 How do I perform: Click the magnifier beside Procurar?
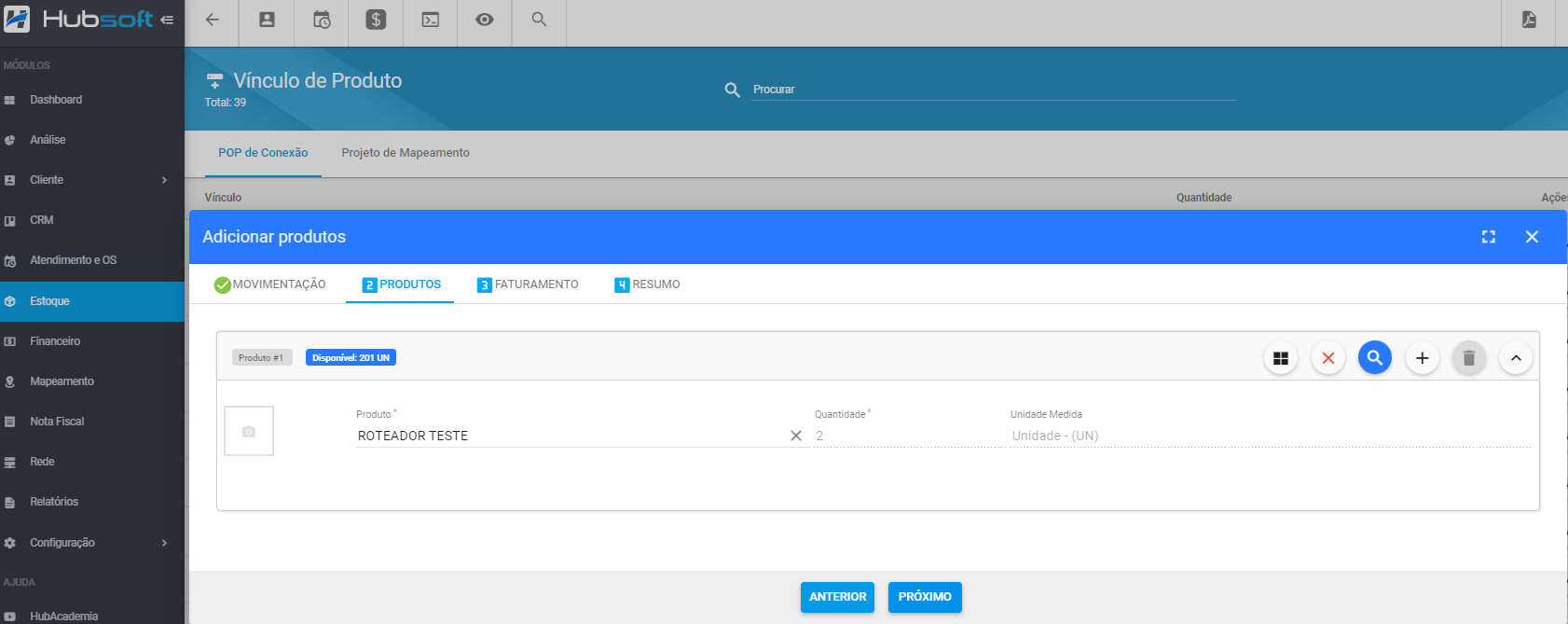pyautogui.click(x=733, y=90)
